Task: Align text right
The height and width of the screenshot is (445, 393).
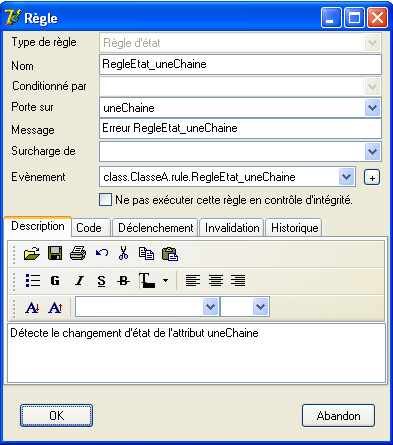Action: [x=238, y=281]
